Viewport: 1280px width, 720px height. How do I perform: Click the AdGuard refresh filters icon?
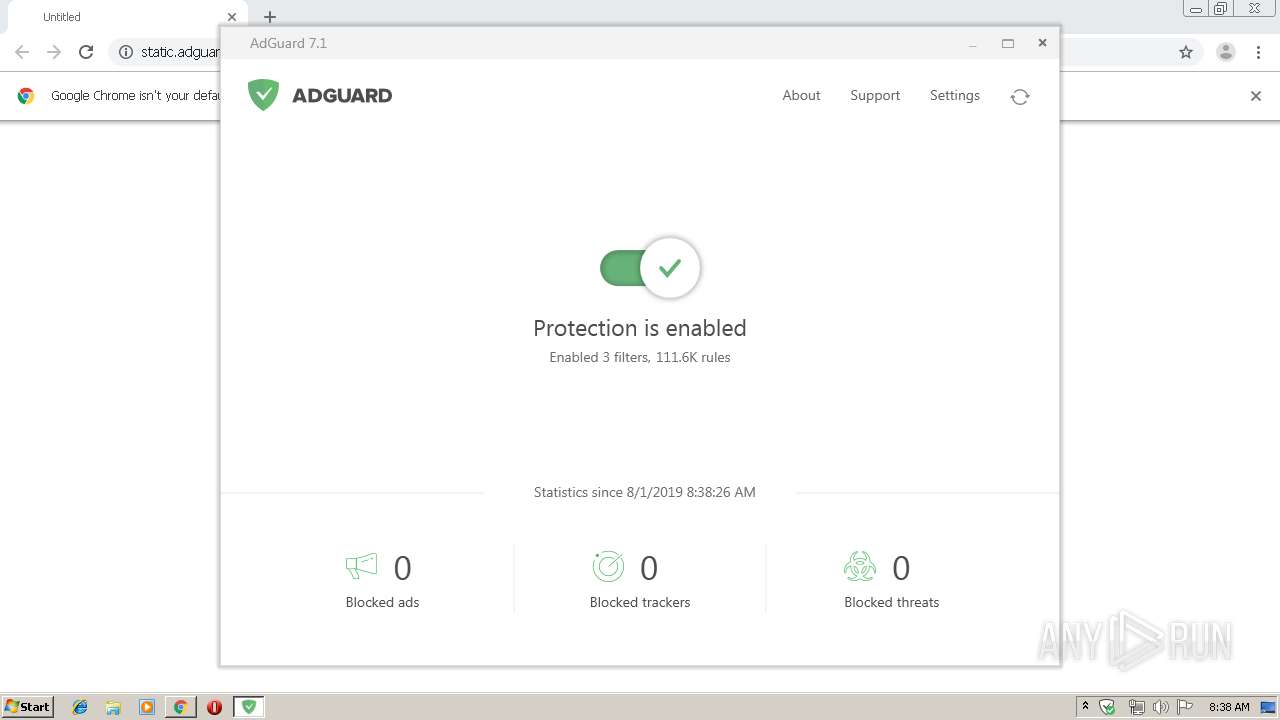[x=1020, y=96]
